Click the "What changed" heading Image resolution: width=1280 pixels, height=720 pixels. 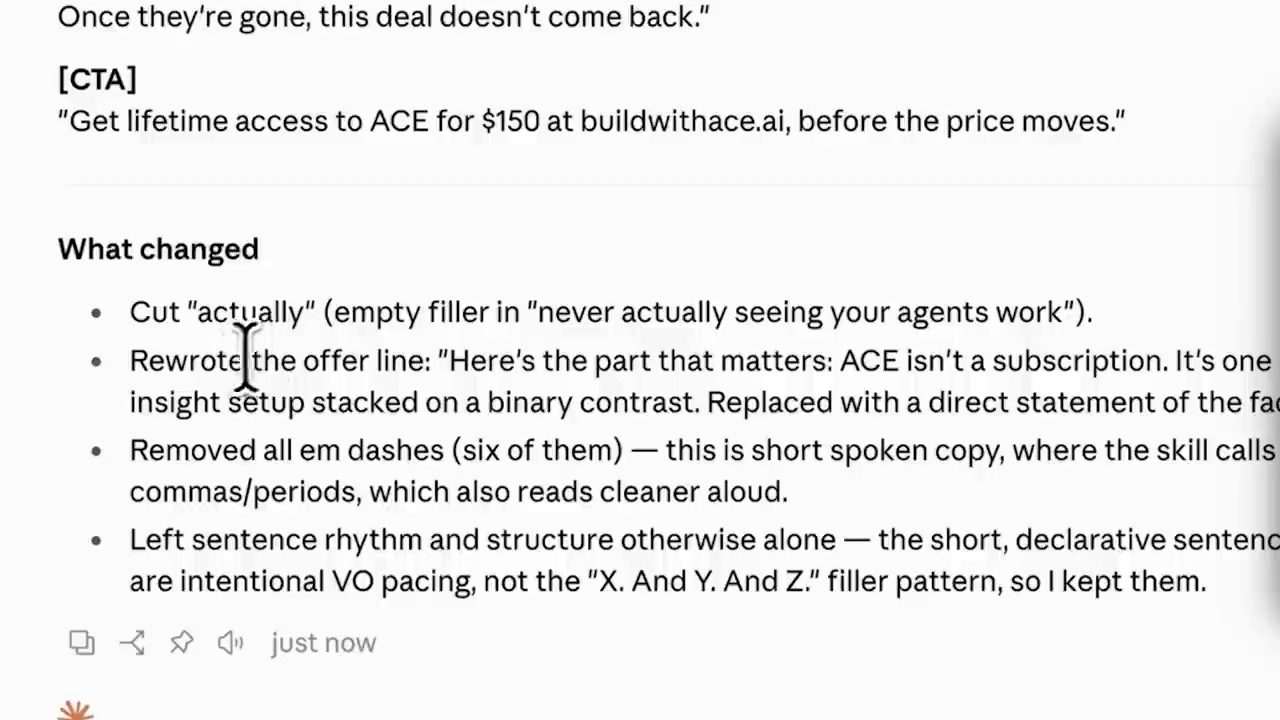point(158,249)
